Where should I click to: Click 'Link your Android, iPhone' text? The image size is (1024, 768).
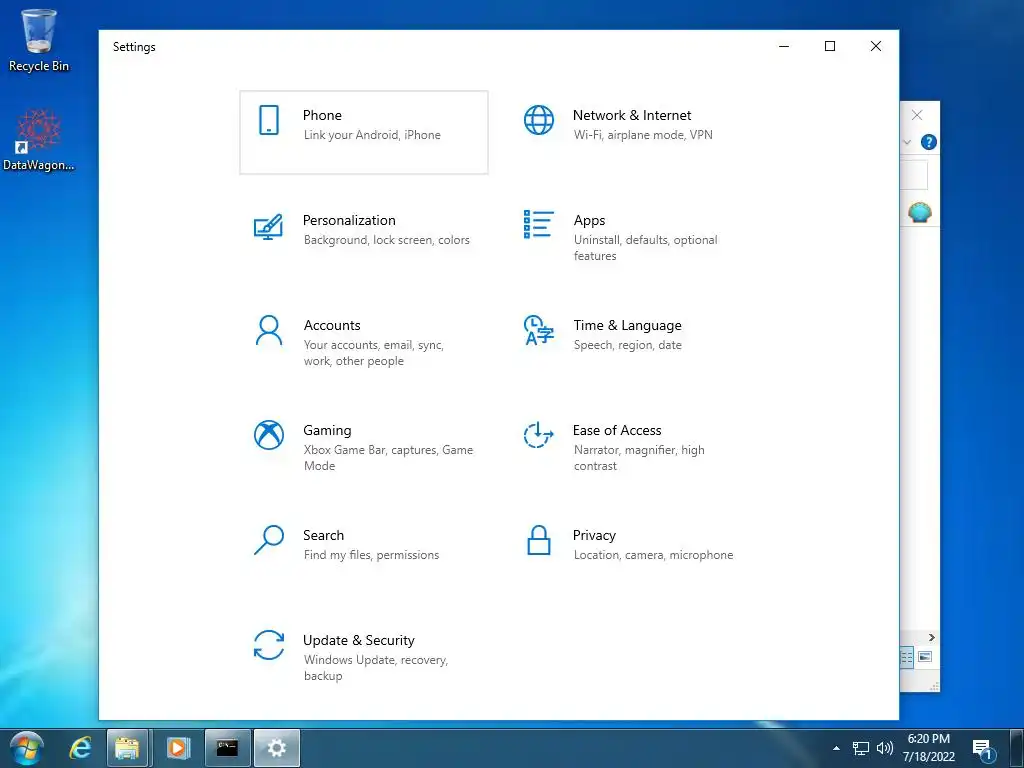[372, 135]
